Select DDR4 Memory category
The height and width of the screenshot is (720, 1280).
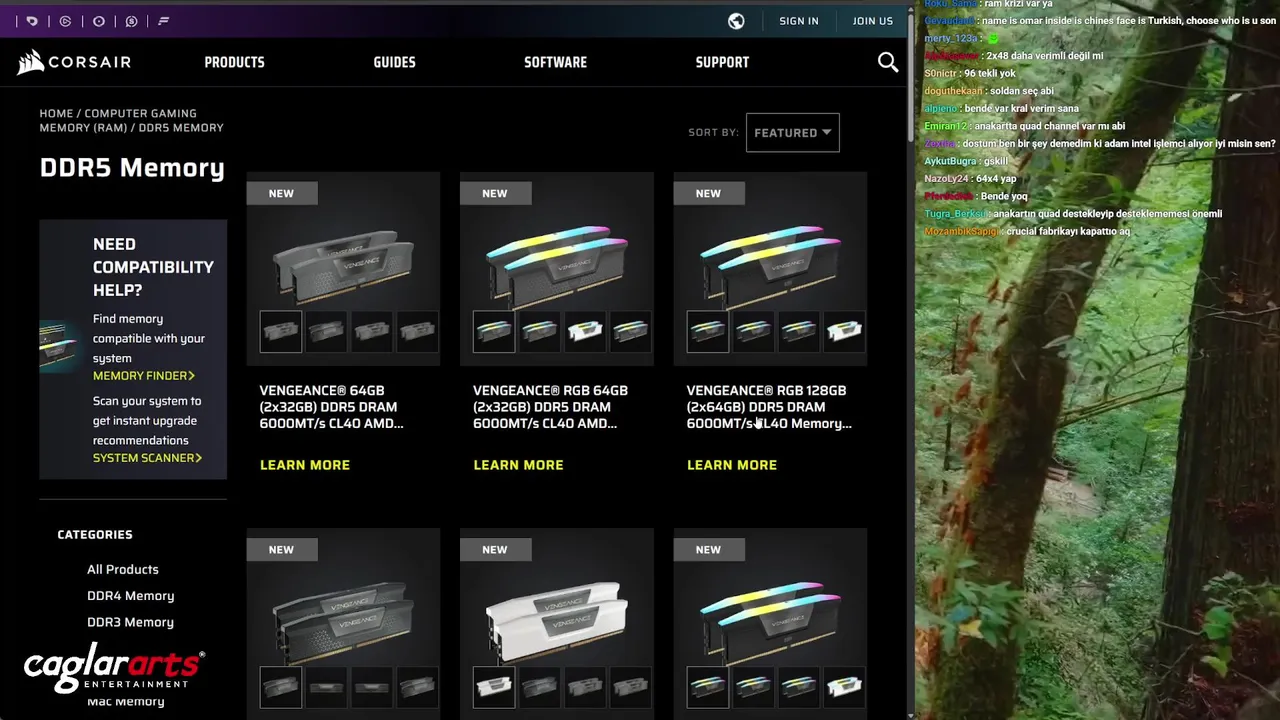click(x=130, y=596)
